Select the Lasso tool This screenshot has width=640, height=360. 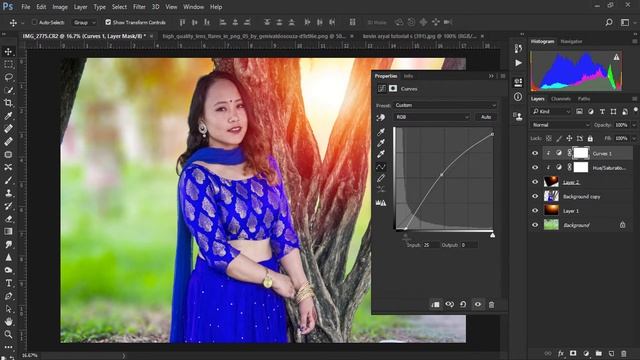8,77
